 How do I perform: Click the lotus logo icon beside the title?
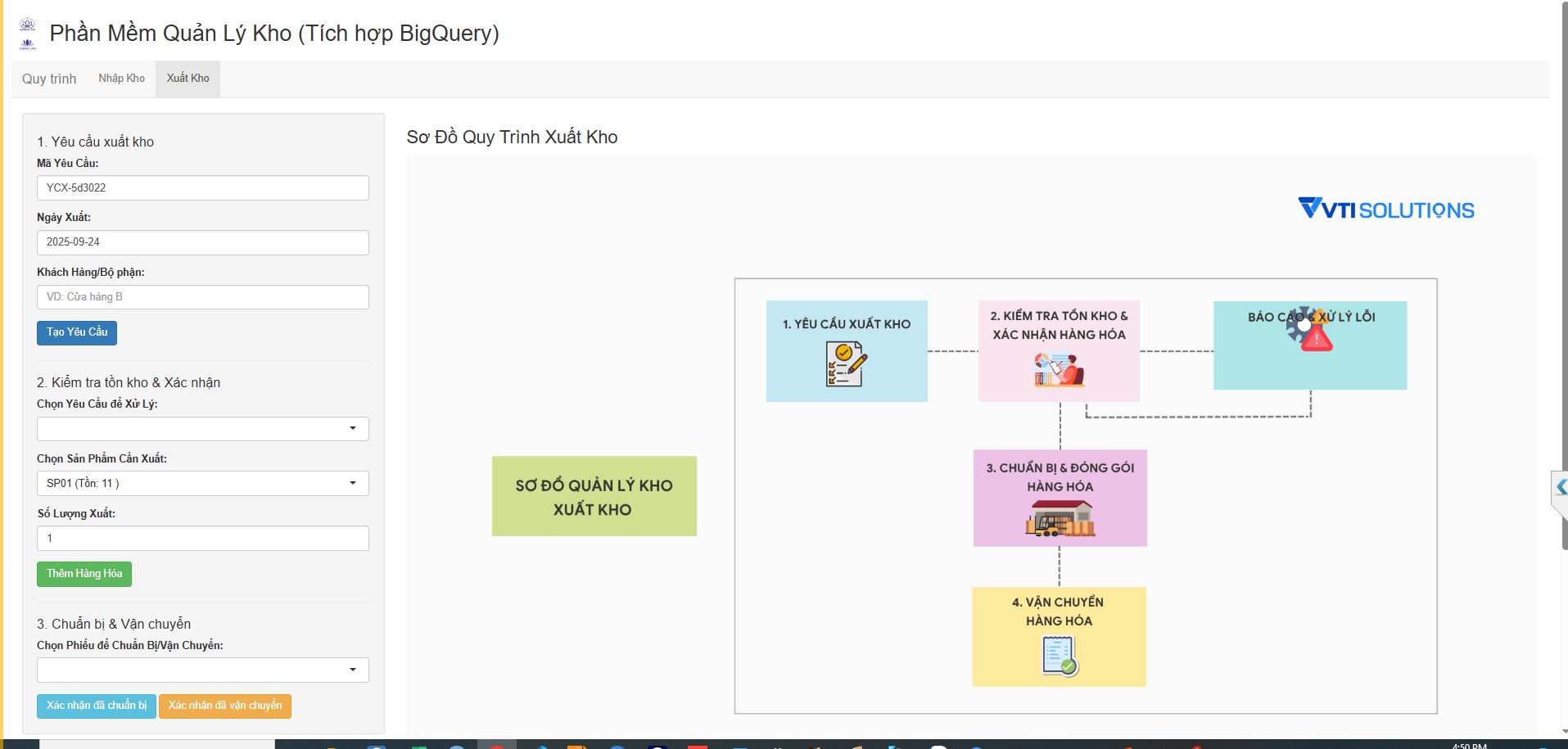pyautogui.click(x=28, y=34)
